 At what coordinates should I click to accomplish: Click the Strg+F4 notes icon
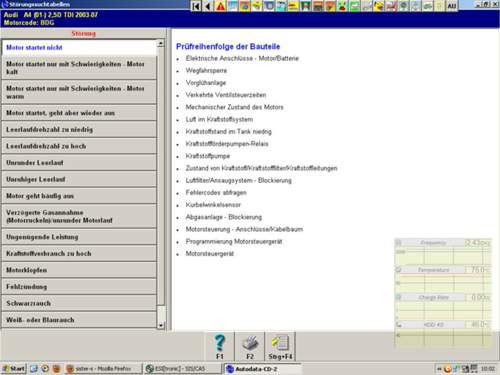pyautogui.click(x=280, y=347)
